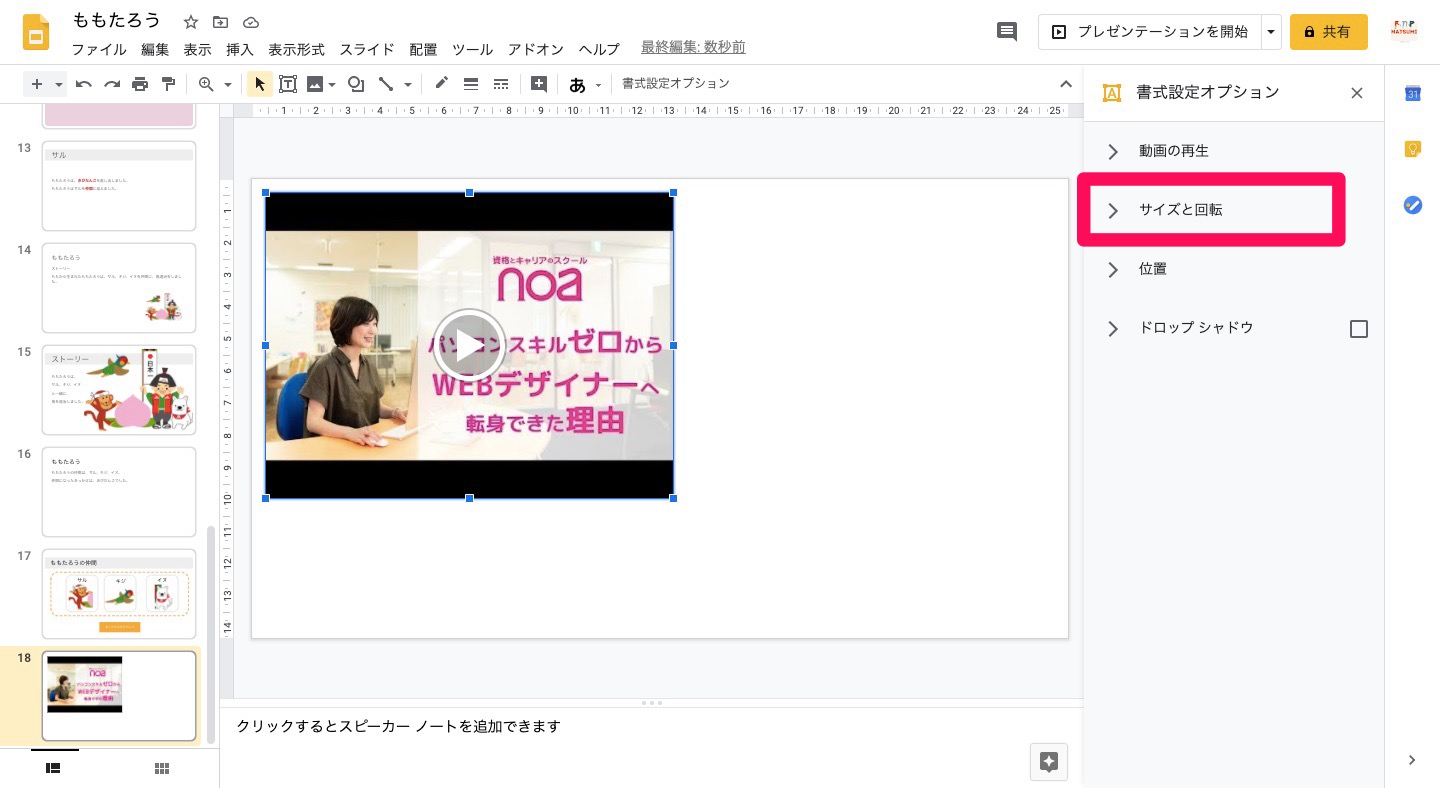The image size is (1440, 788).
Task: Open the move-to-folder icon
Action: click(221, 22)
